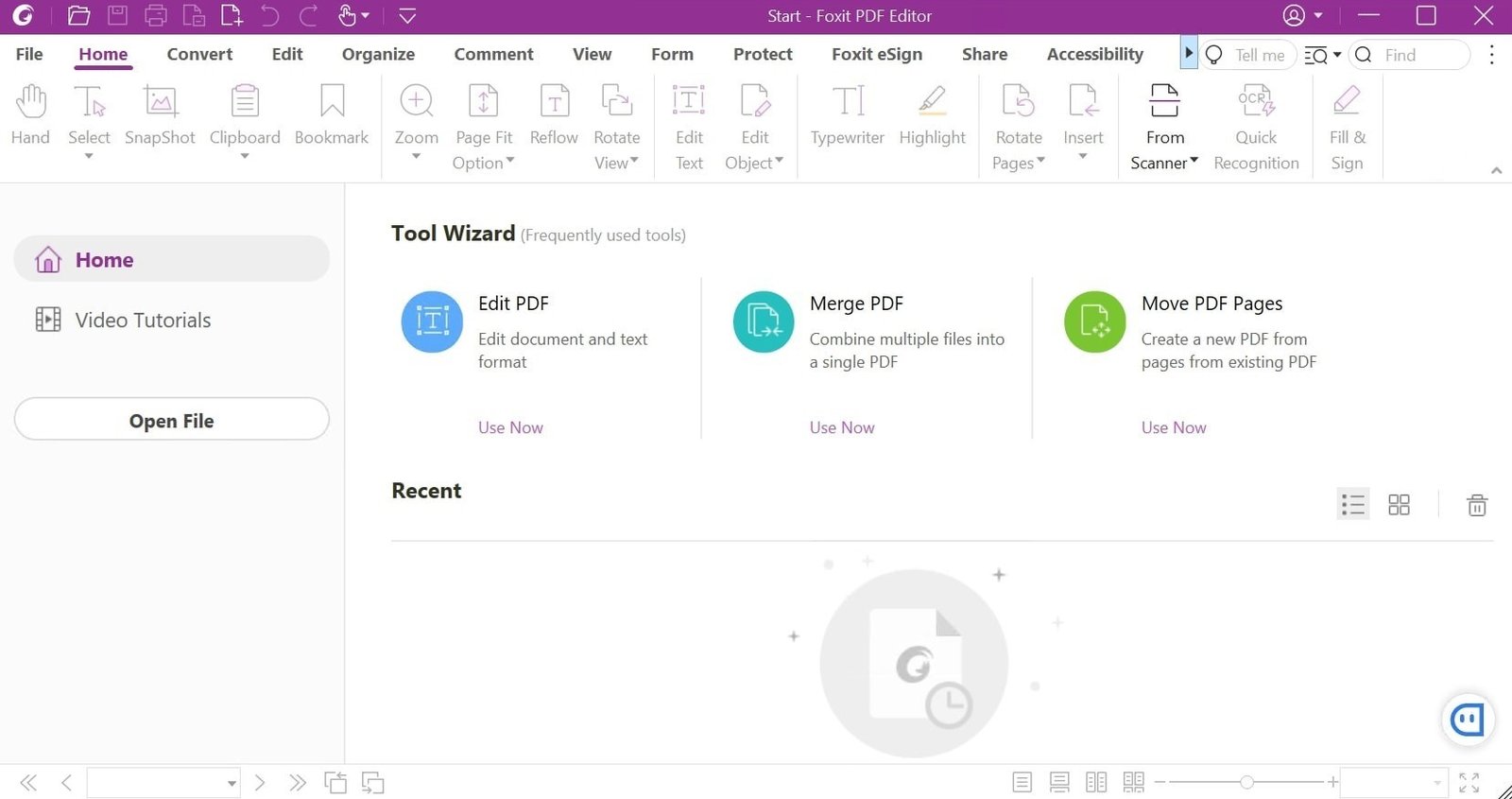Open the user account dropdown
This screenshot has height=799, width=1512.
point(1318,16)
